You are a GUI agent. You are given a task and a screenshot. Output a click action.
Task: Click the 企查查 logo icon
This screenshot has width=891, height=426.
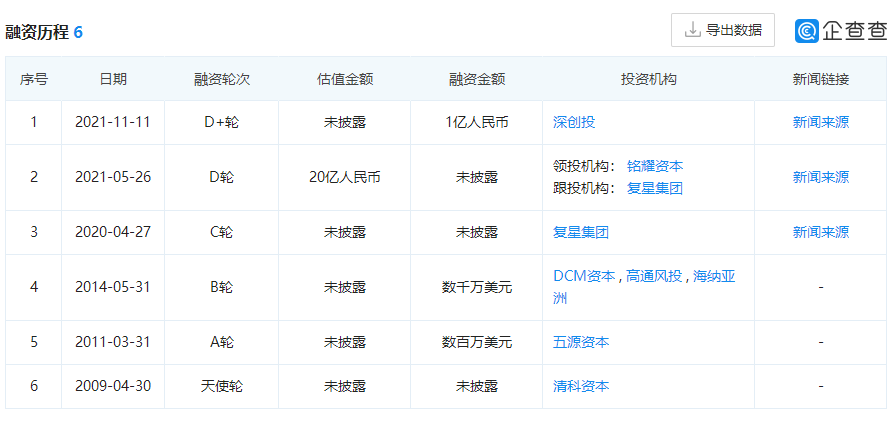pos(807,31)
